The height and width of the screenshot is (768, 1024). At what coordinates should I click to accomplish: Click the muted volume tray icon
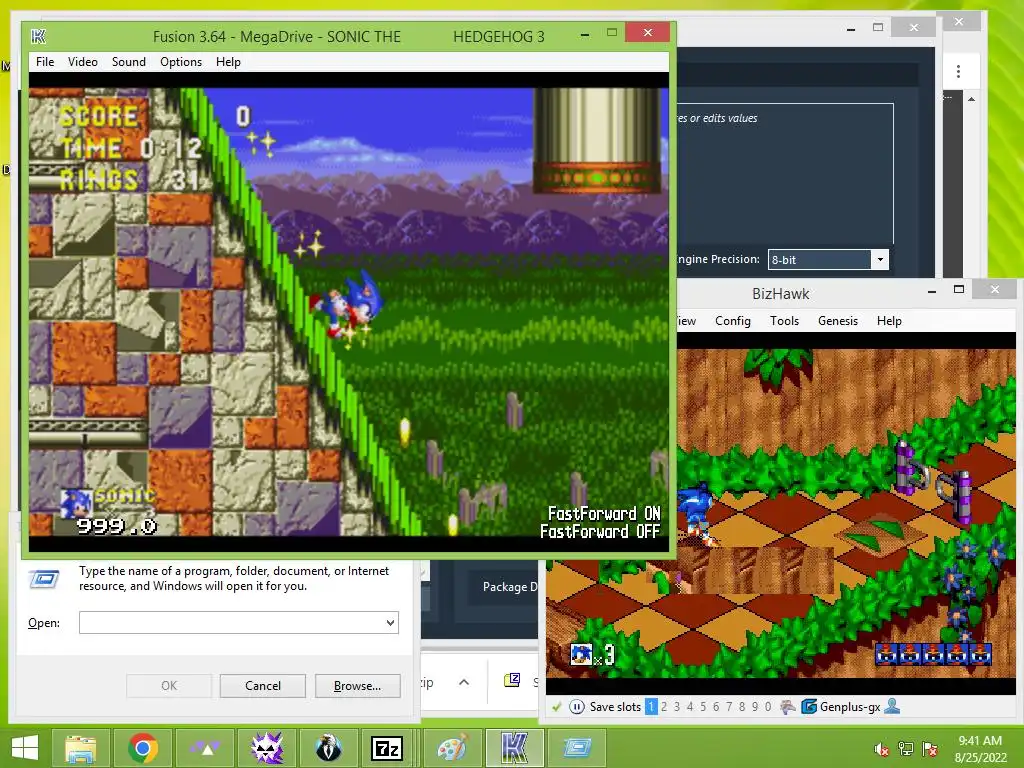(881, 749)
